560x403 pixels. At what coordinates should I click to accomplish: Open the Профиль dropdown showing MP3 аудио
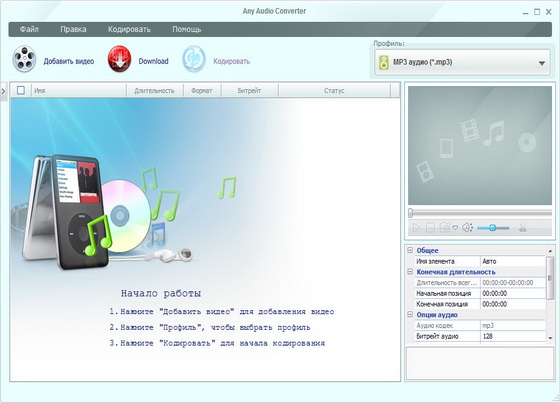462,63
